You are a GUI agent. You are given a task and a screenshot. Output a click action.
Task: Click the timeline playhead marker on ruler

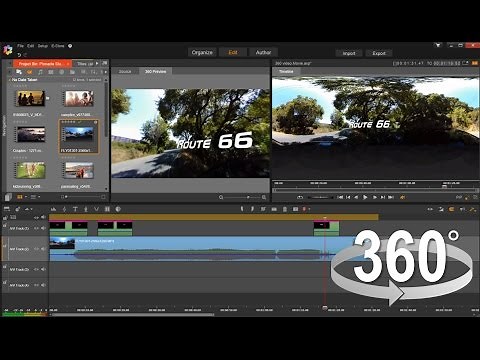325,308
